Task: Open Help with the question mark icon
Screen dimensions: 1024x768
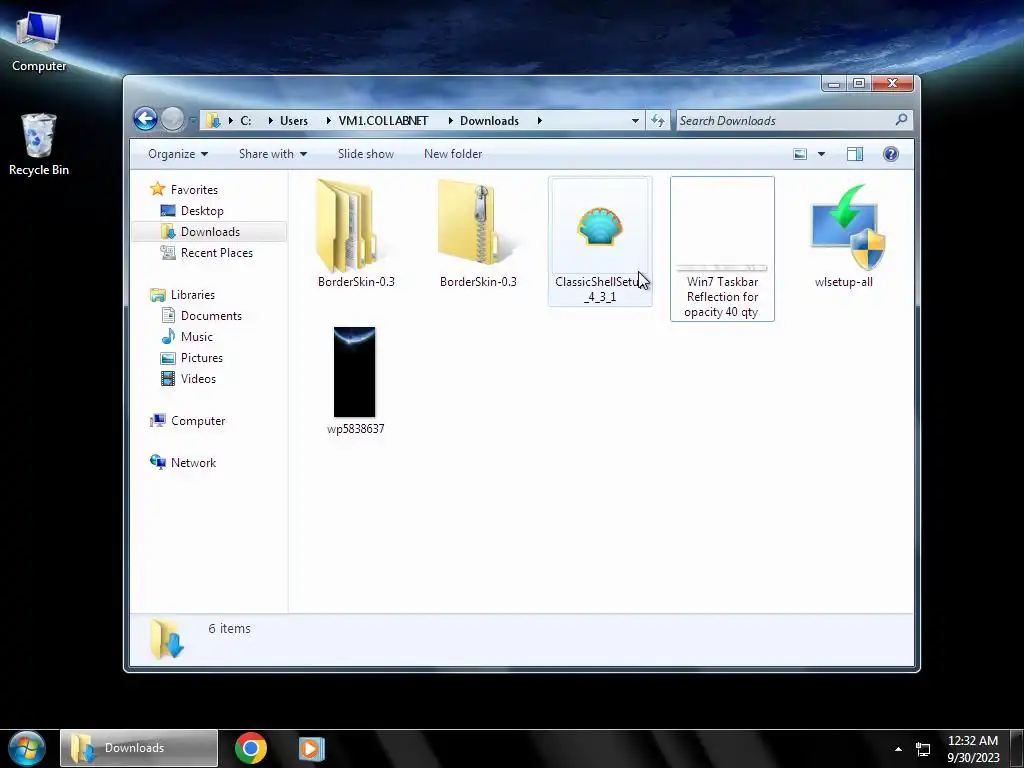Action: 890,154
